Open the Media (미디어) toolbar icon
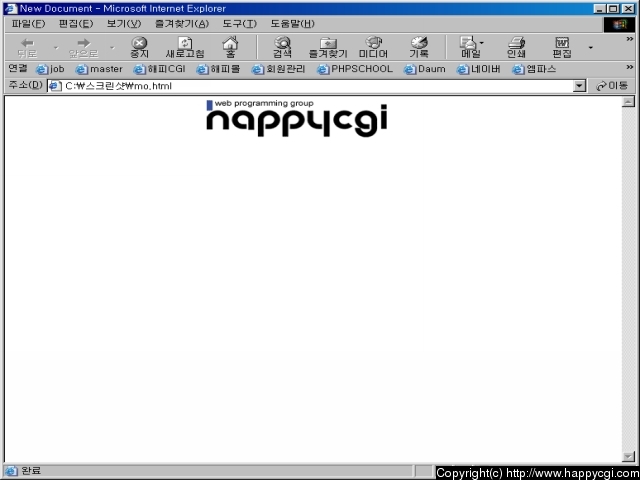 (x=373, y=47)
